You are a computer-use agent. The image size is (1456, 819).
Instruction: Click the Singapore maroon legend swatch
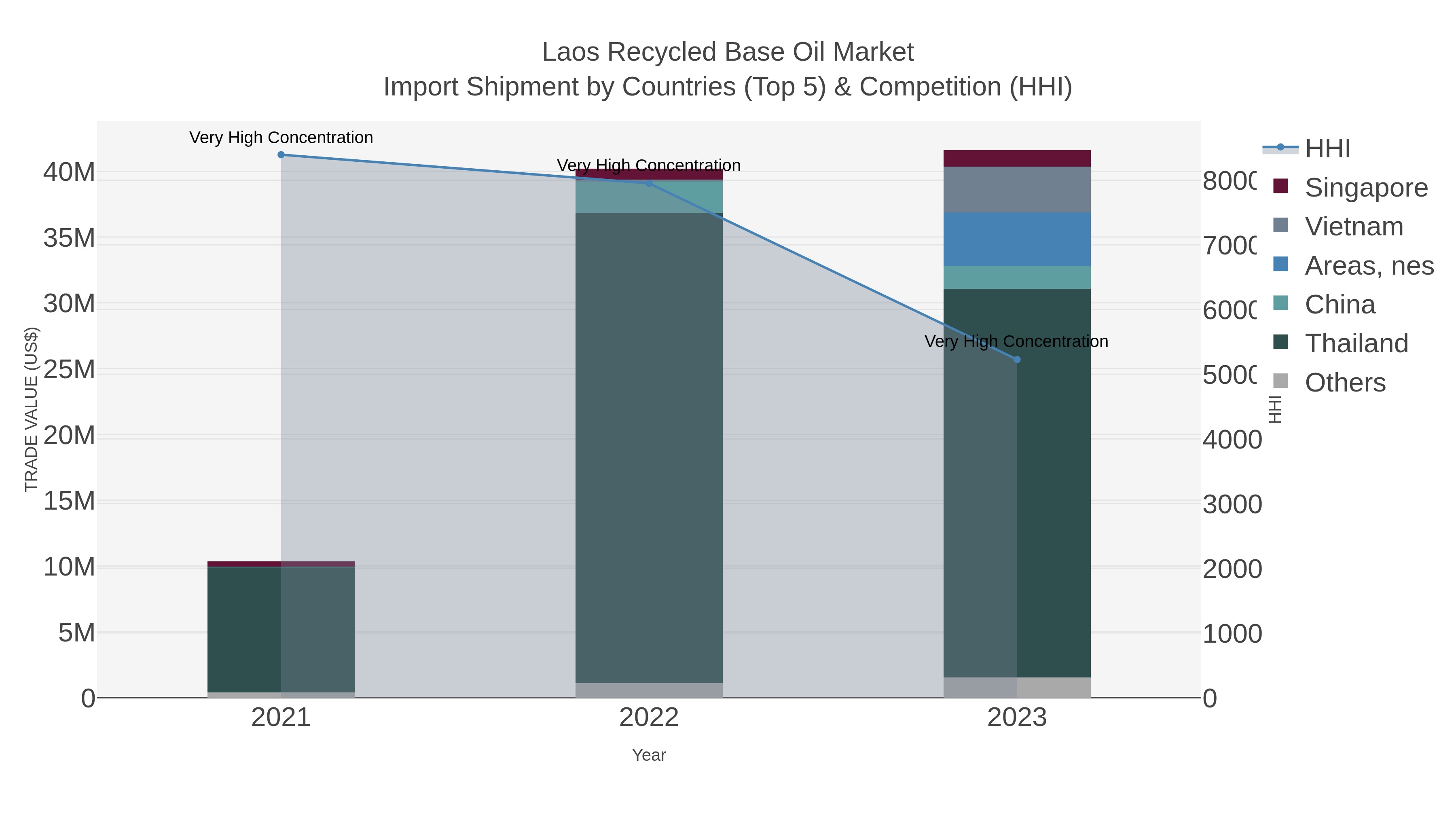pyautogui.click(x=1280, y=186)
